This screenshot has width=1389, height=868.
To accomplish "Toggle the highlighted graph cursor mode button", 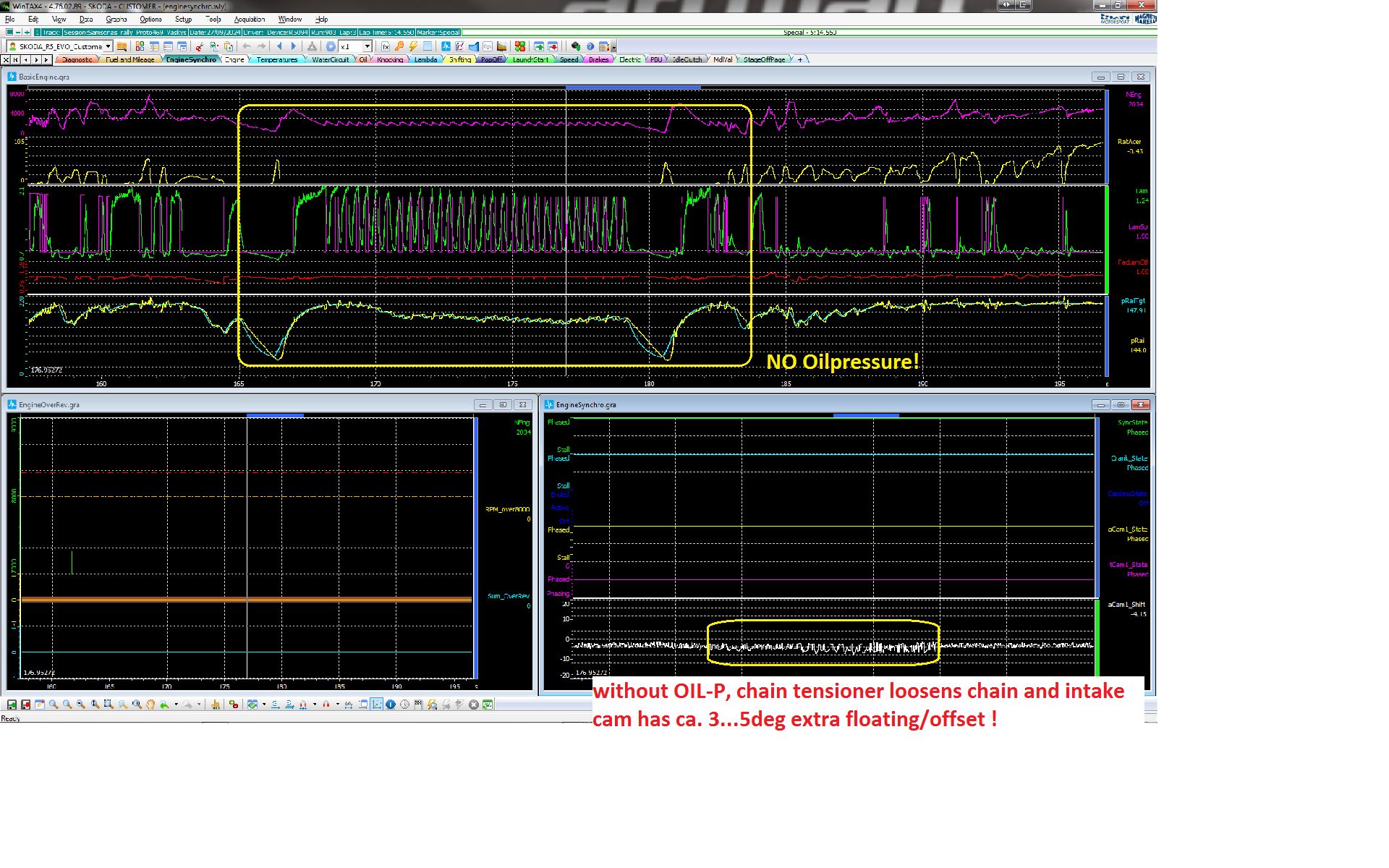I will coord(377,705).
